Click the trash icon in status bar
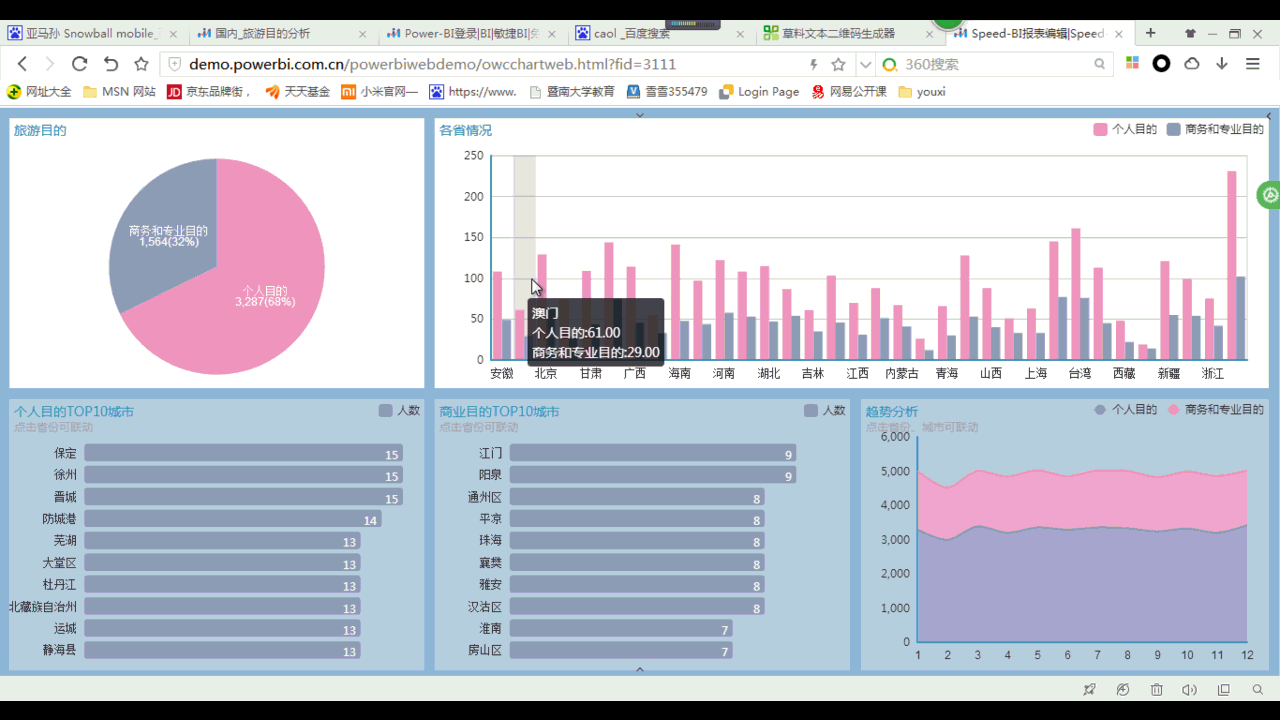This screenshot has height=720, width=1280. [1156, 690]
